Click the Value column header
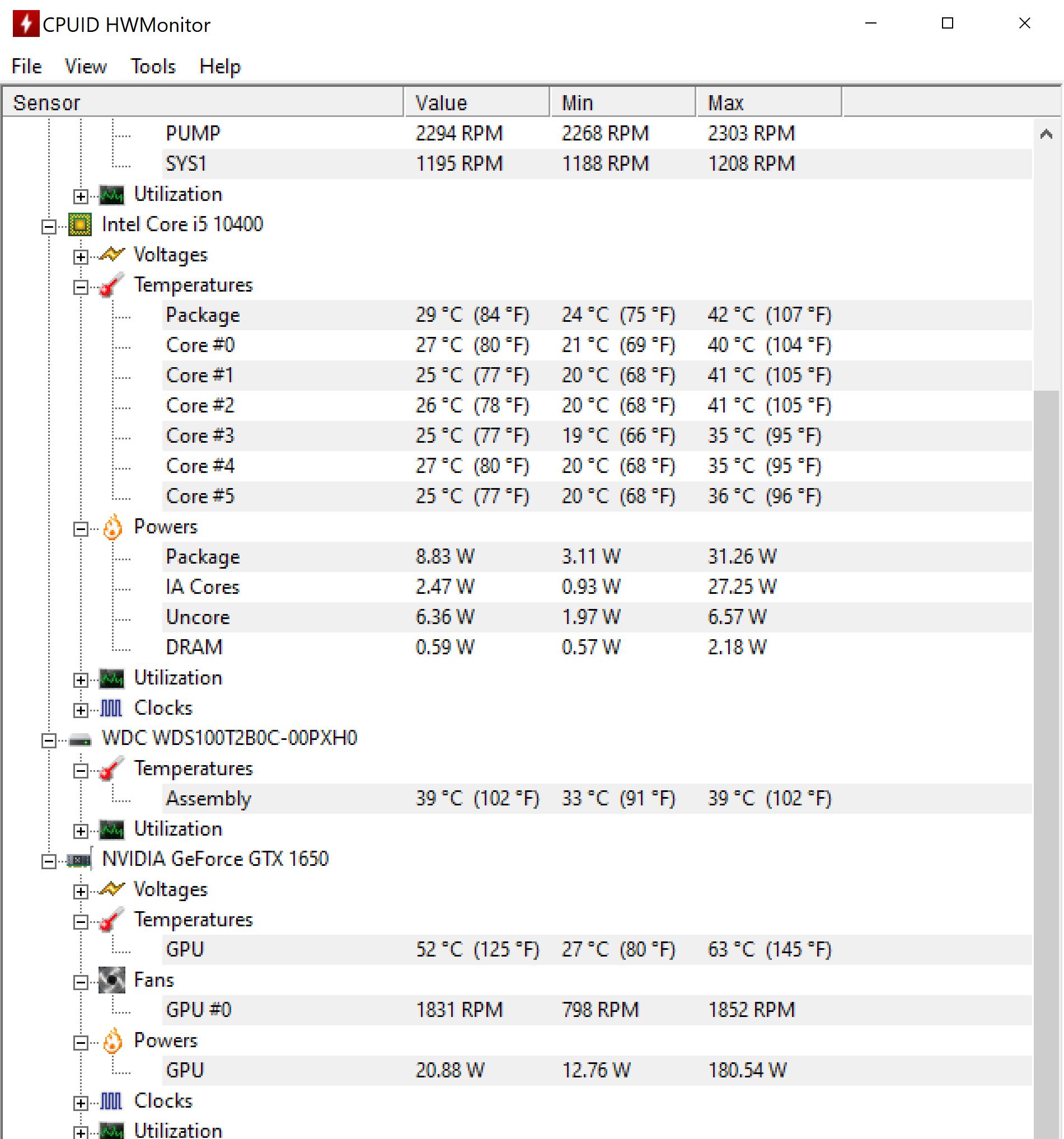Viewport: 1064px width, 1139px height. 477,102
